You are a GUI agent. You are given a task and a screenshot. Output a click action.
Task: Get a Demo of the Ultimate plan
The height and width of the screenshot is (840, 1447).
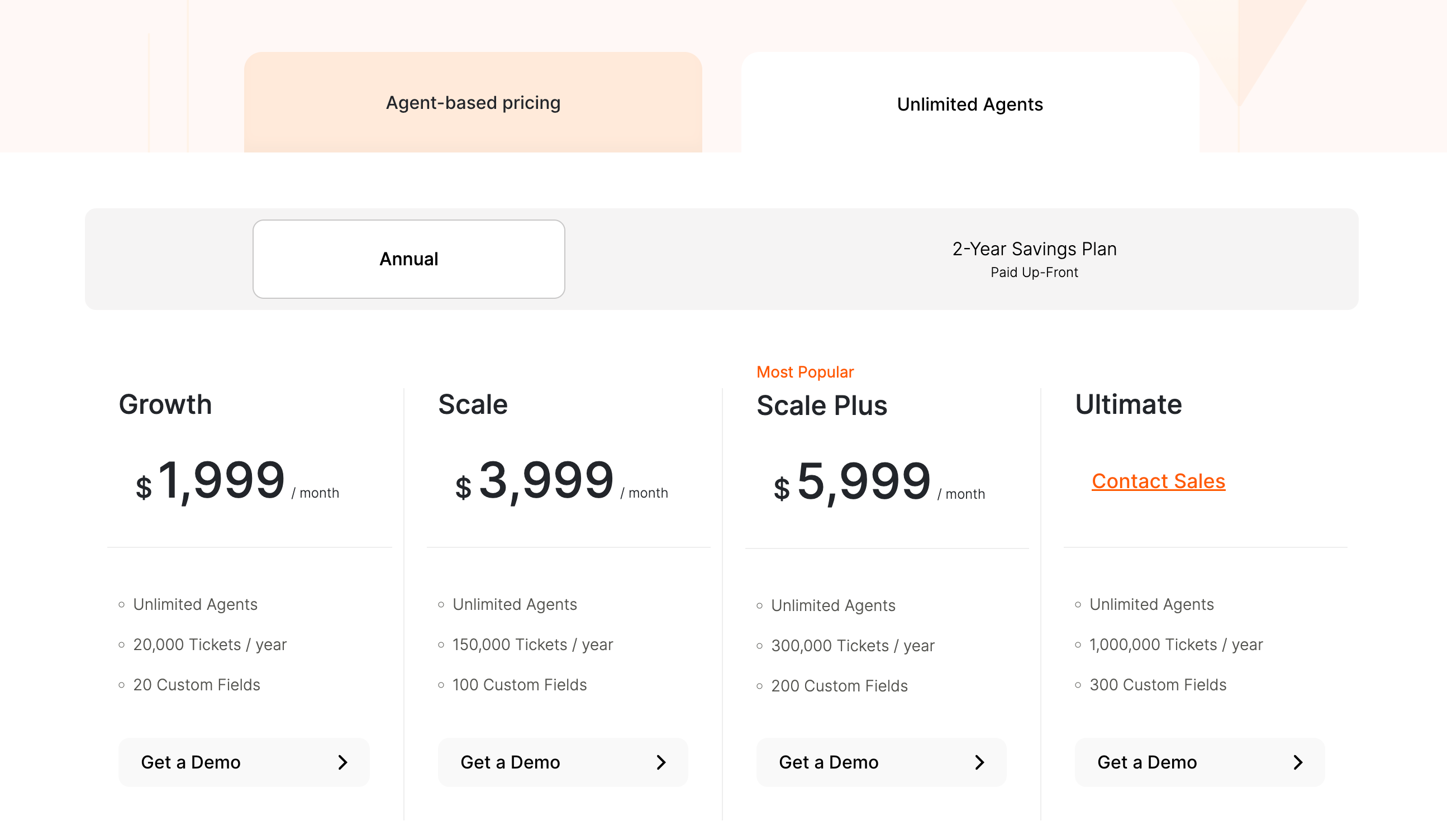coord(1200,762)
